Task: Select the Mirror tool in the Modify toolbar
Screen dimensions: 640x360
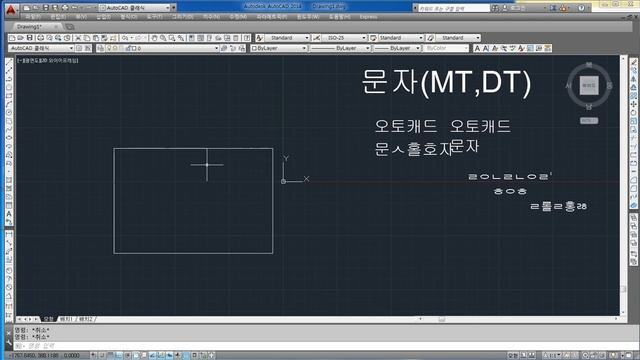Action: point(633,79)
